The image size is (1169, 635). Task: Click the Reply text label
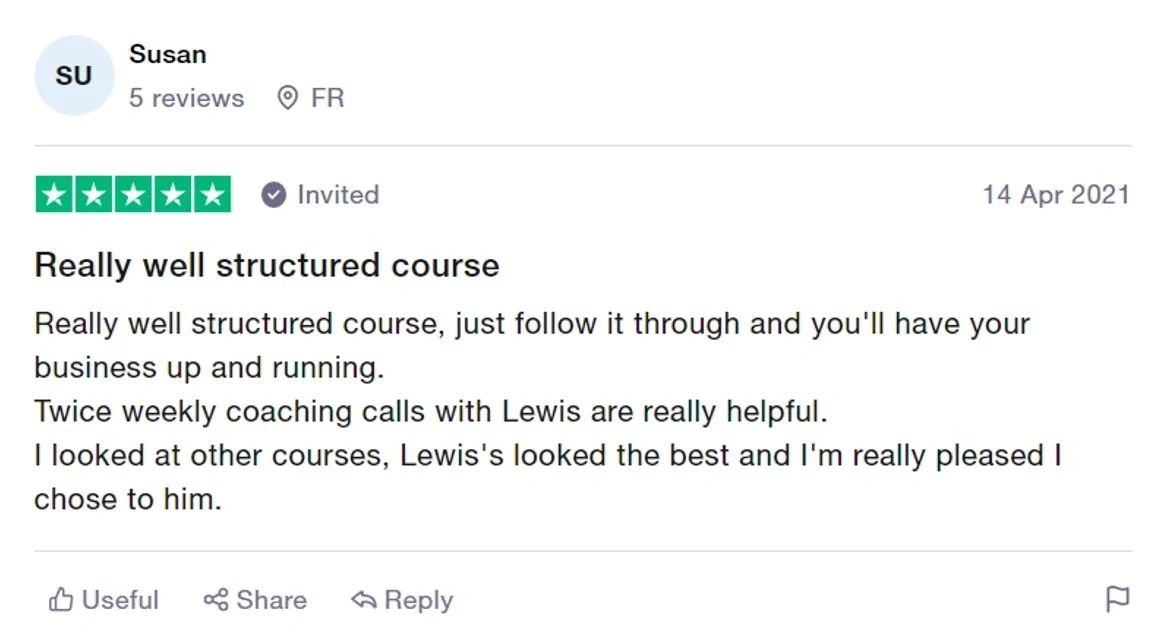point(418,600)
